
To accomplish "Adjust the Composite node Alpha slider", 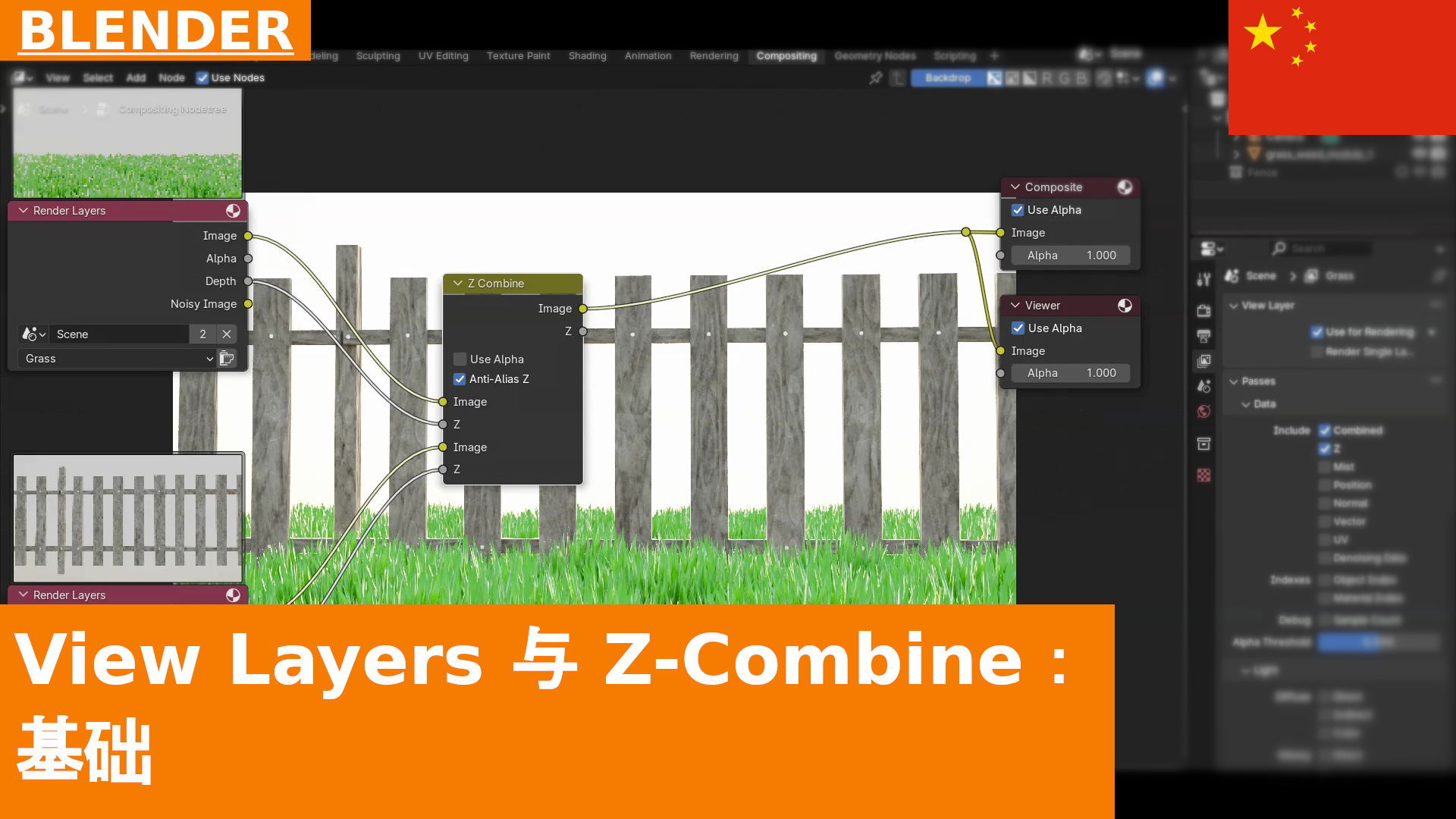I will click(1071, 256).
